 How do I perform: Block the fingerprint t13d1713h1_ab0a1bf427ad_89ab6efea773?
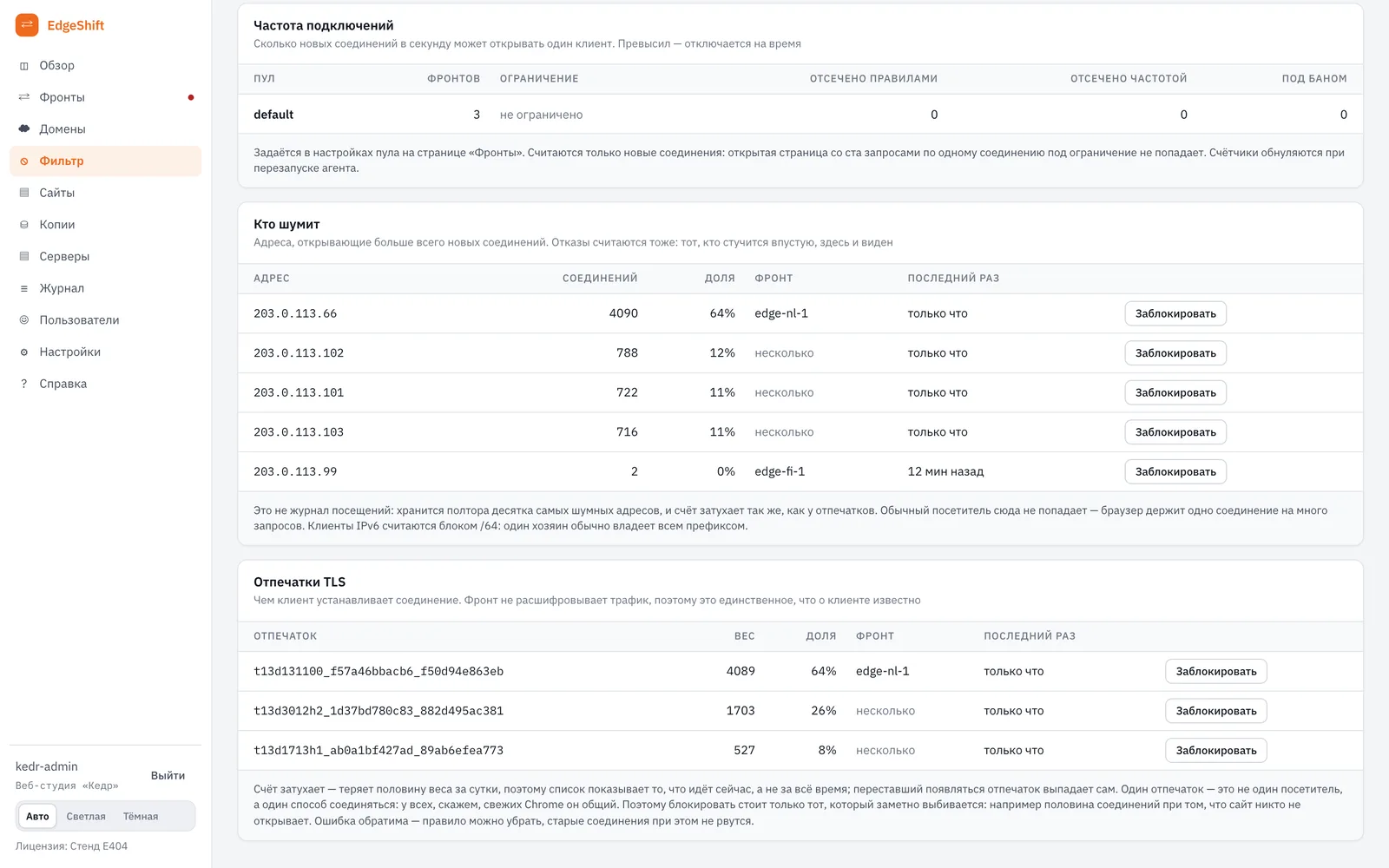point(1216,750)
